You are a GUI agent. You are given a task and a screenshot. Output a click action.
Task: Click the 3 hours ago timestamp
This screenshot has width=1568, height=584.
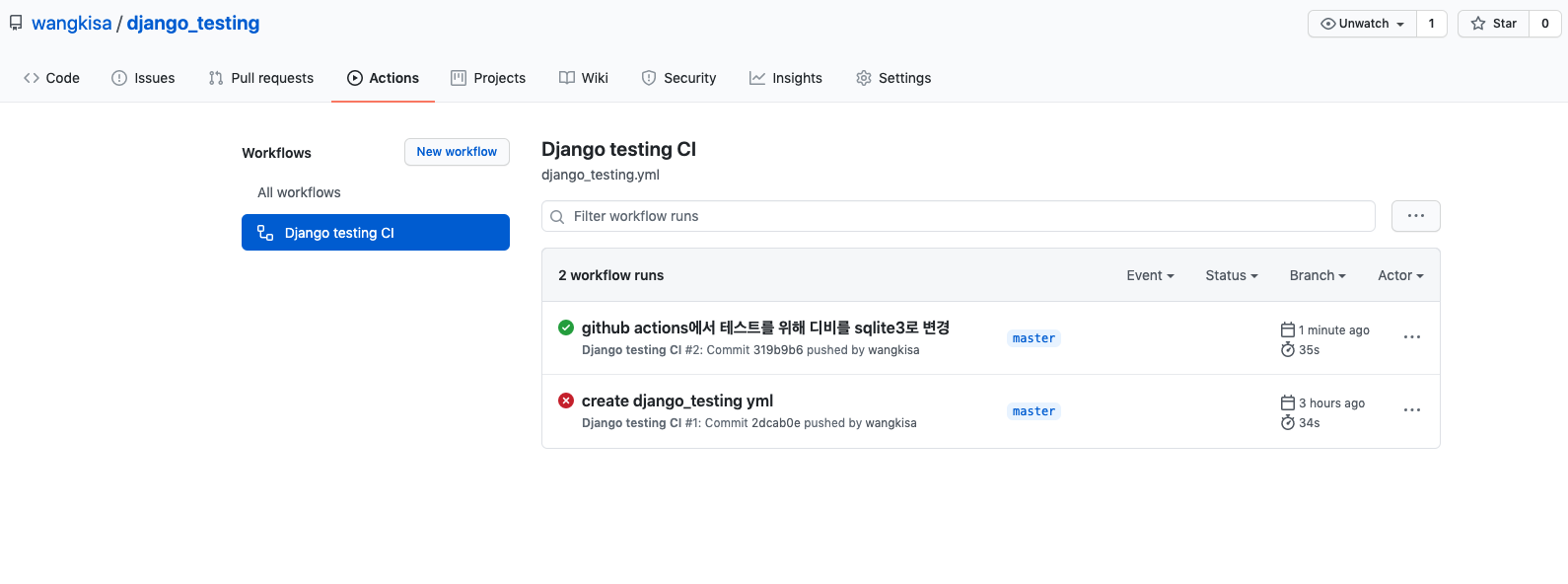point(1332,403)
